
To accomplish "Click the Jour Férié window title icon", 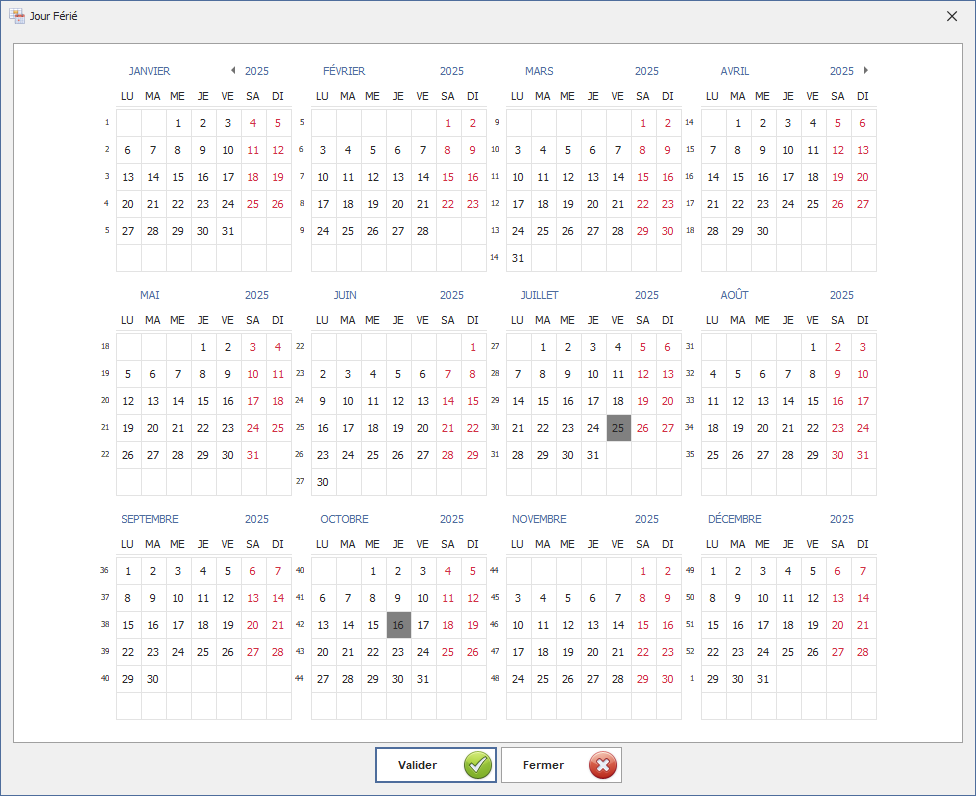I will pyautogui.click(x=17, y=16).
